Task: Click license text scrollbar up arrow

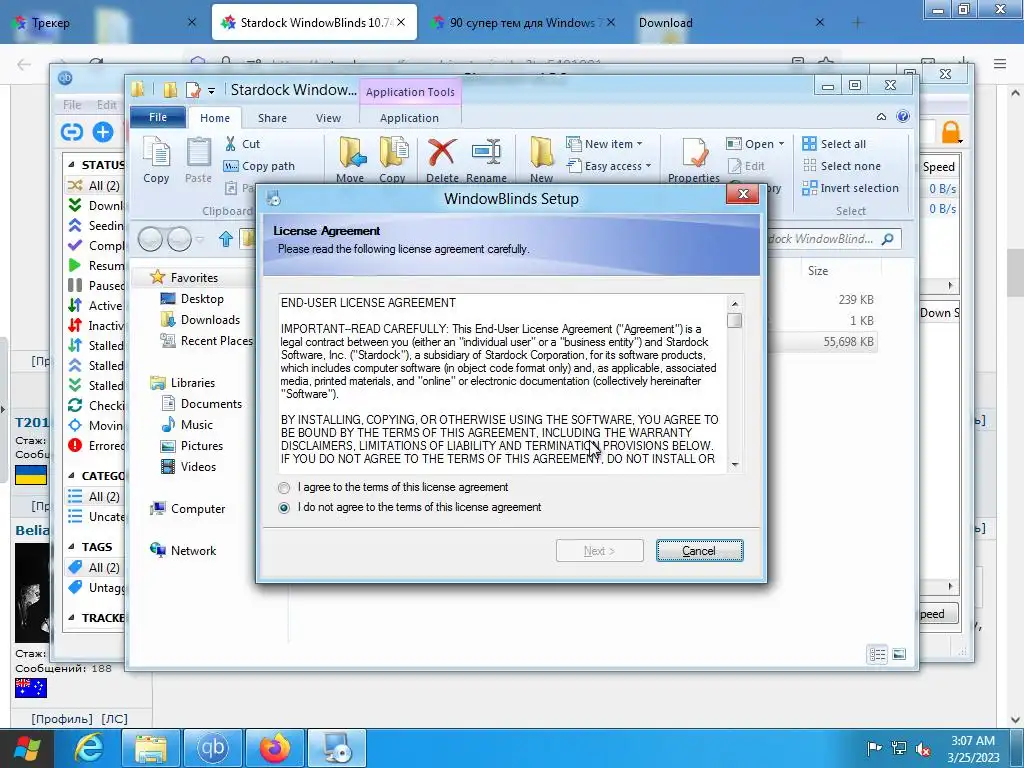Action: [x=735, y=304]
